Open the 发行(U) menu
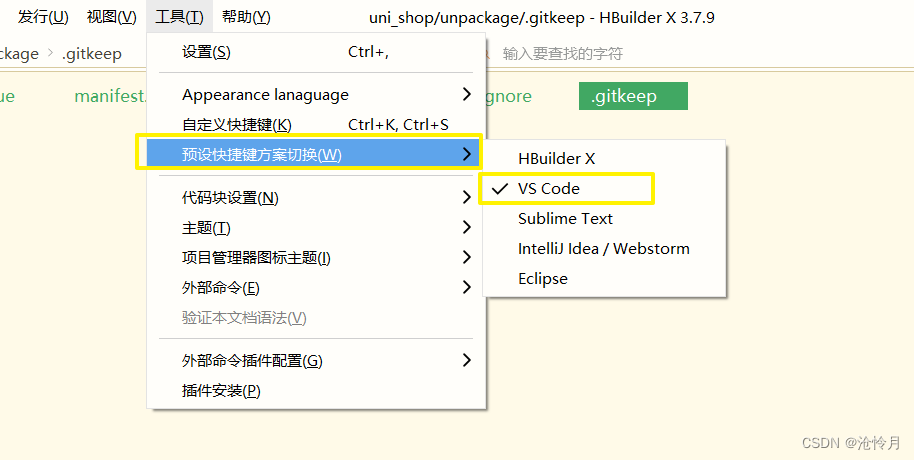The image size is (914, 460). [x=43, y=17]
